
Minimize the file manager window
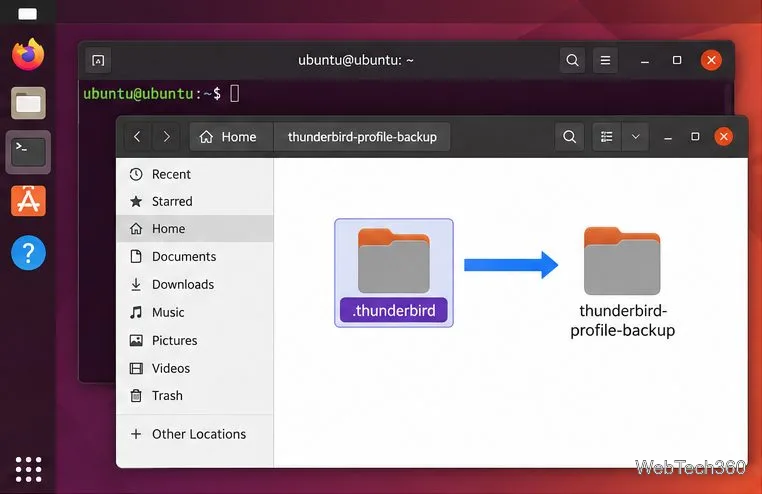[x=668, y=138]
